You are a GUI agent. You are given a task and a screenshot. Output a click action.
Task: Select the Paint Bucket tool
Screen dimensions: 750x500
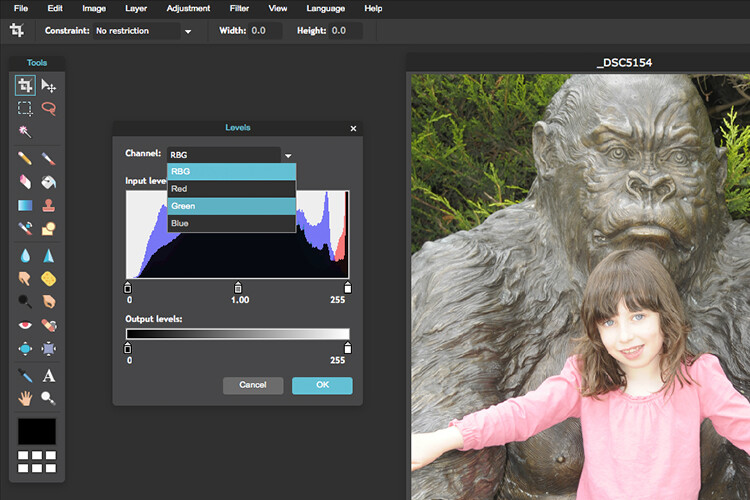[x=48, y=182]
